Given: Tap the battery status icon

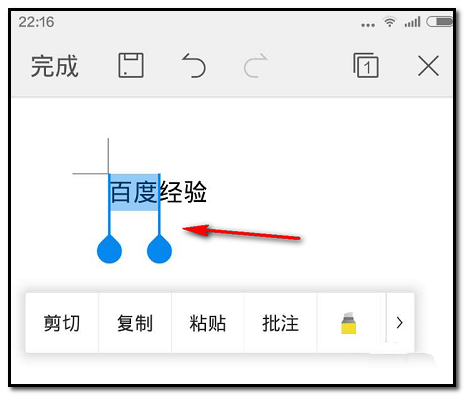Looking at the screenshot, I should (x=439, y=22).
